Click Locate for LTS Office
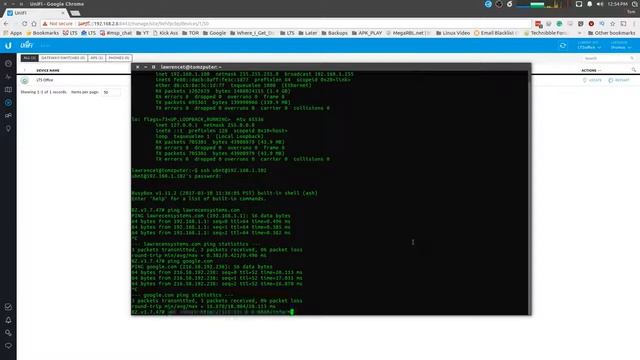Screen dimensions: 640x360 592,80
